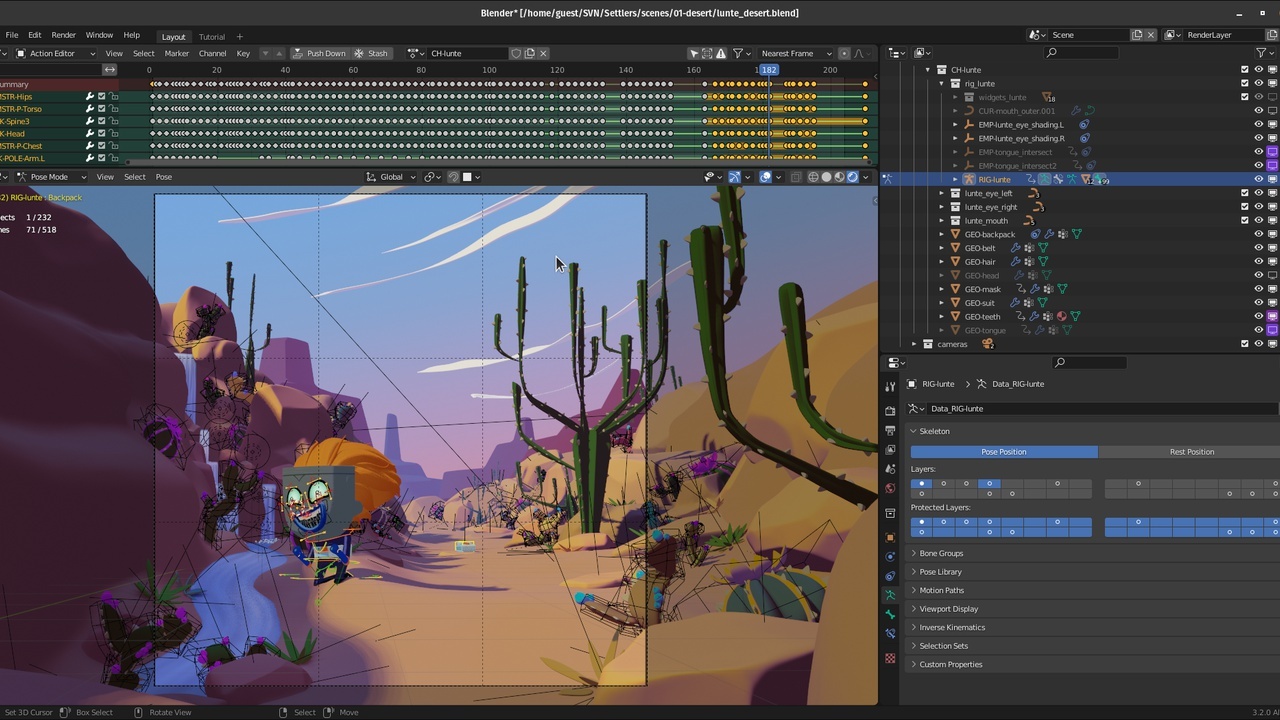Open the Pose Mode dropdown

click(x=49, y=177)
